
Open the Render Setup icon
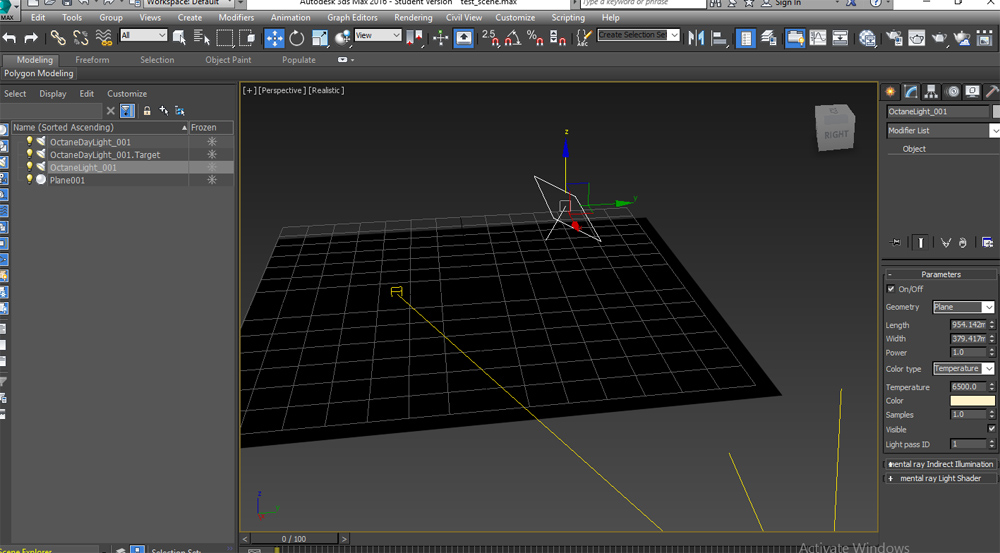point(894,38)
